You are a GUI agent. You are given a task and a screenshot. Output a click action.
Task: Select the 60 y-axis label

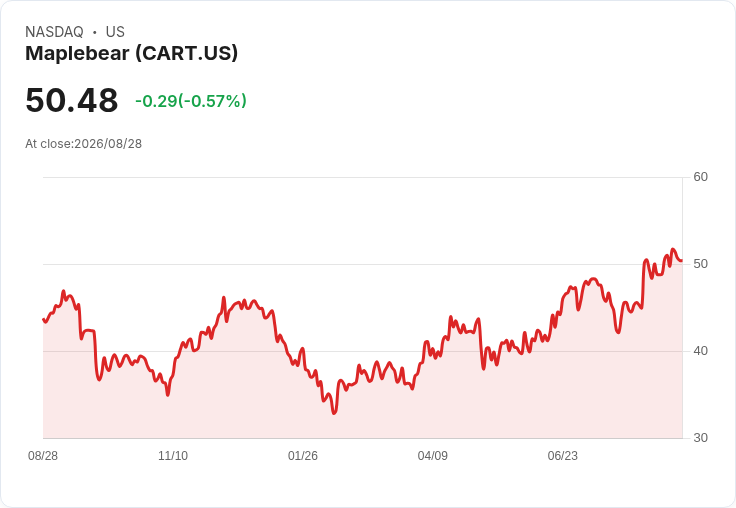point(700,177)
